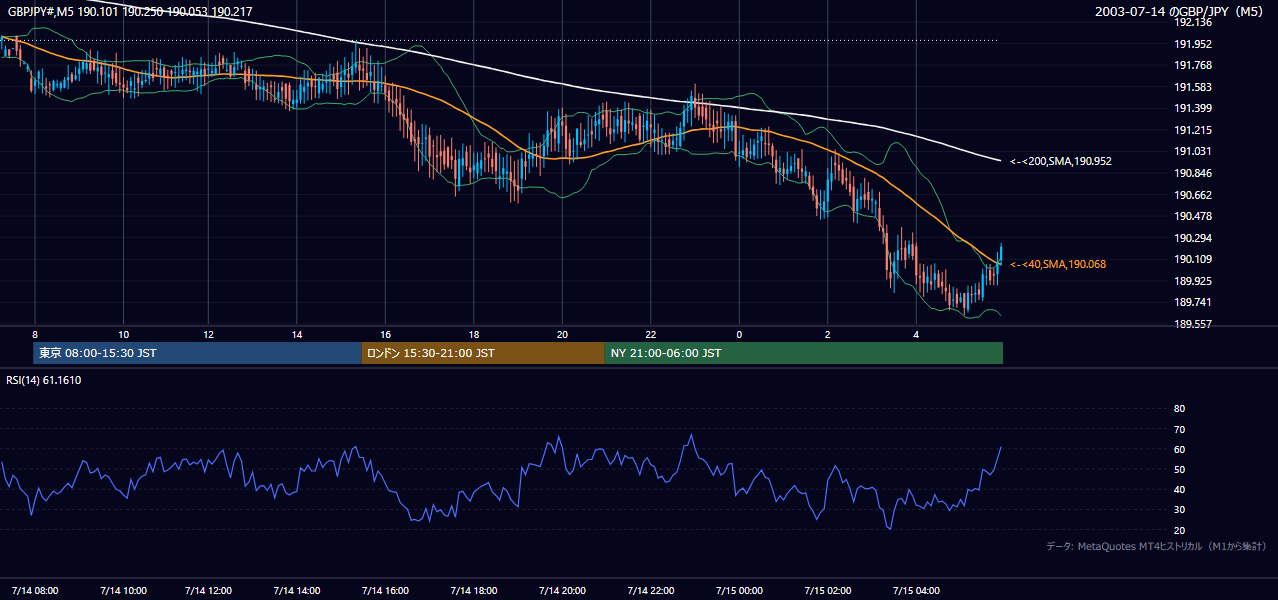Click RSI scale label 40
This screenshot has width=1278, height=600.
[x=1179, y=489]
